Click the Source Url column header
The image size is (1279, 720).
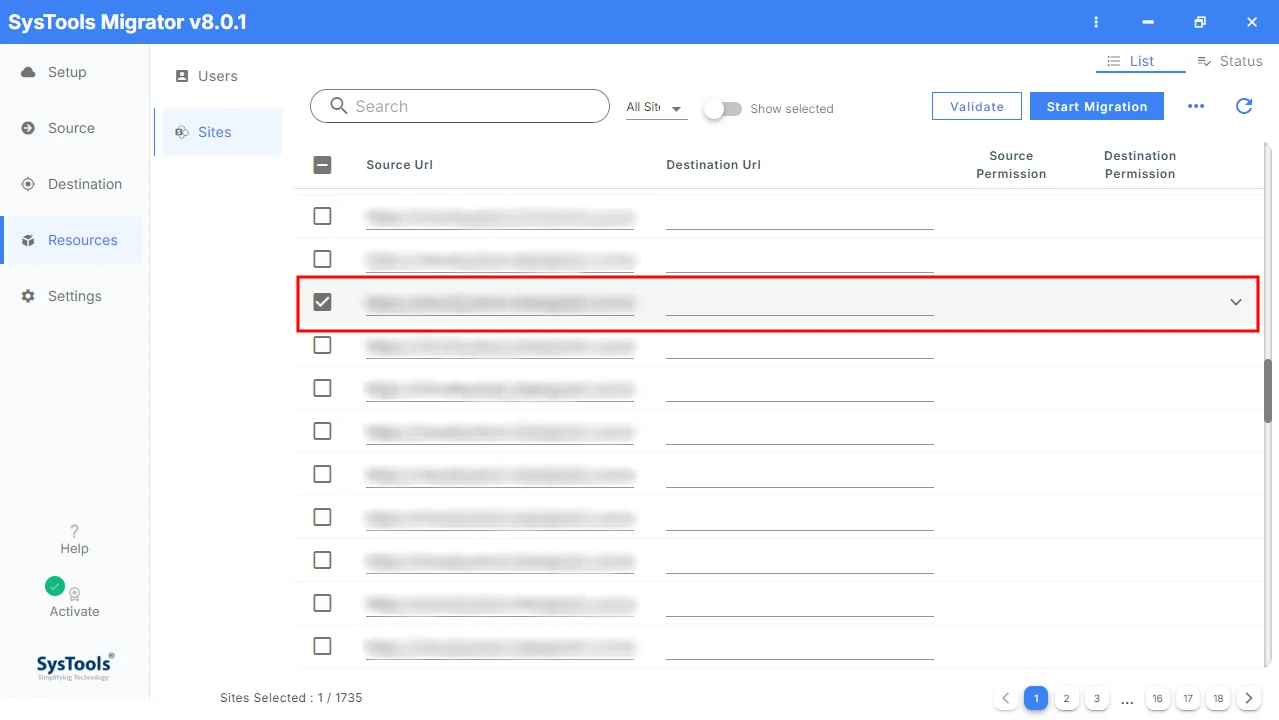[399, 165]
